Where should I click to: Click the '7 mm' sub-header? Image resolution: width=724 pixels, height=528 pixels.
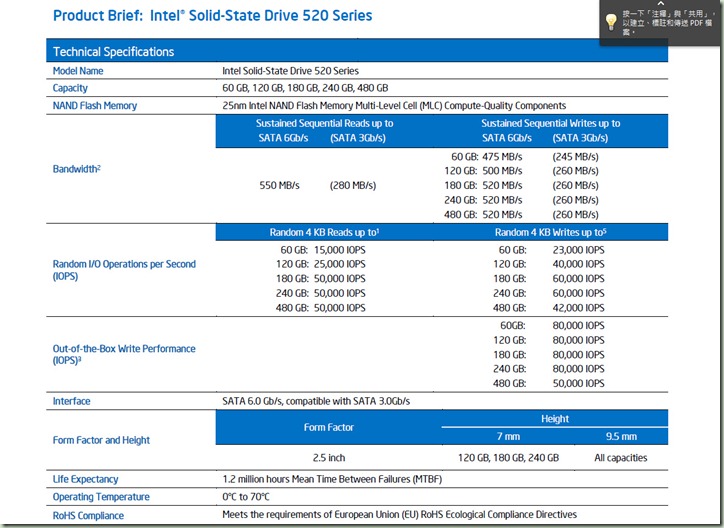pyautogui.click(x=508, y=437)
